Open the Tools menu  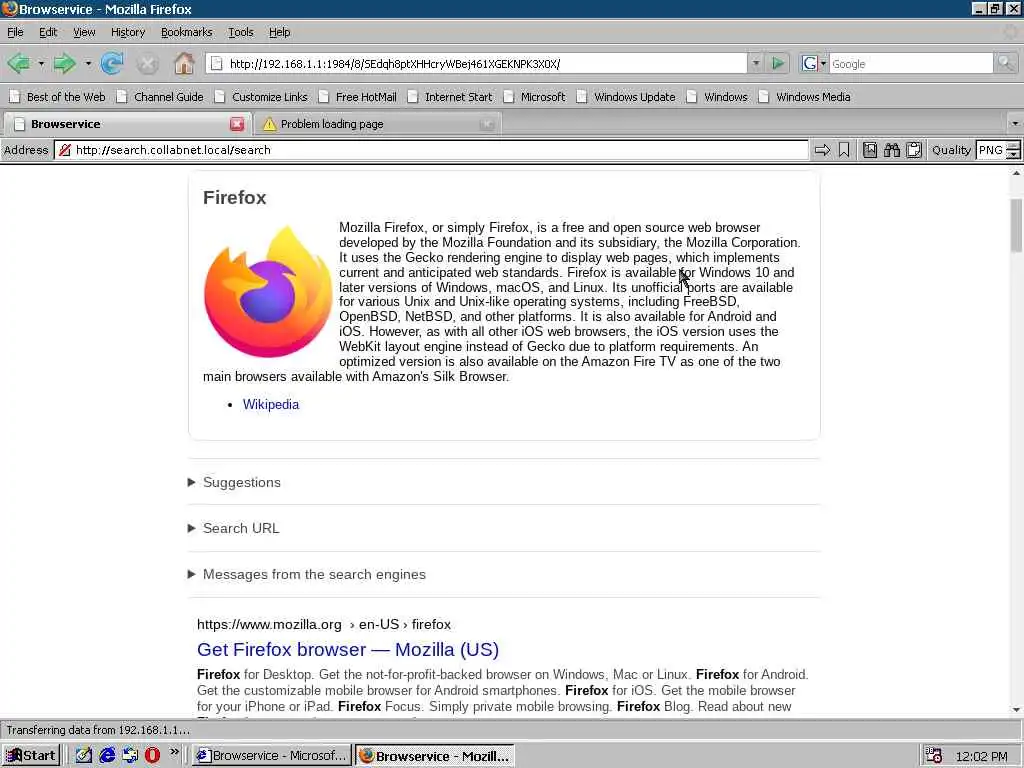[x=240, y=32]
